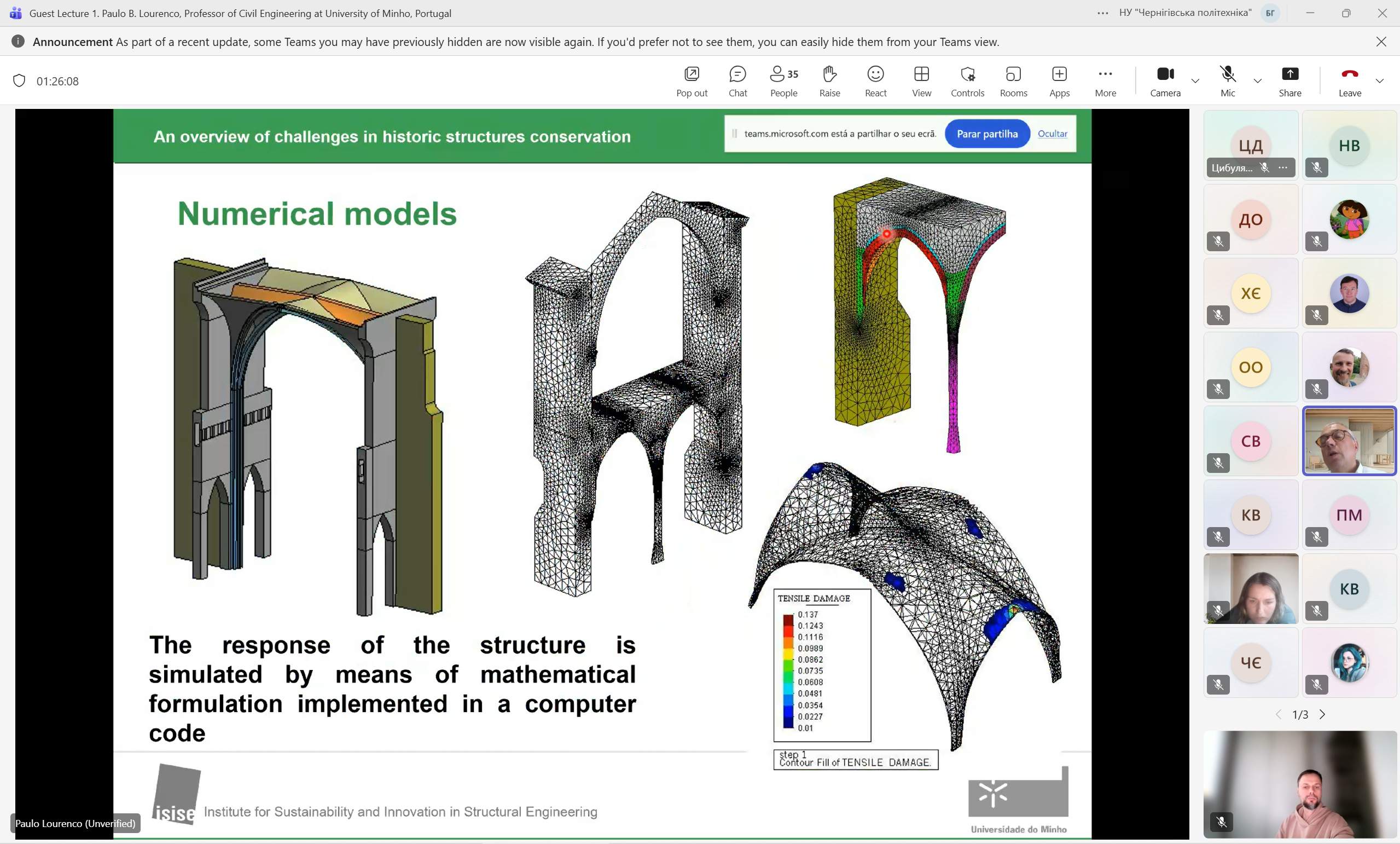Toggle the Camera on or off
This screenshot has width=1400, height=844.
point(1165,80)
